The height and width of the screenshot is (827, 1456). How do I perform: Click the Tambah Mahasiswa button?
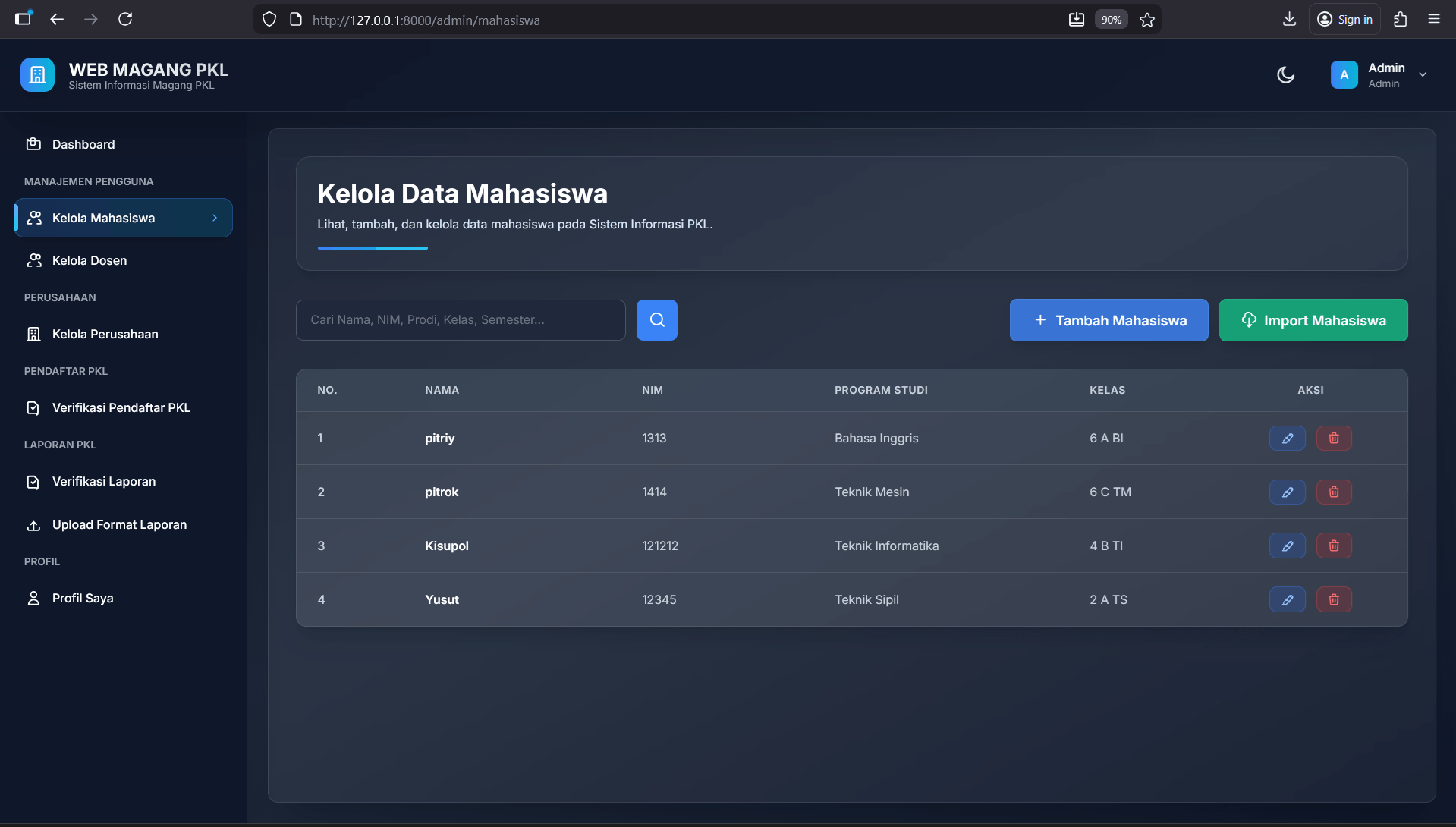(x=1109, y=320)
